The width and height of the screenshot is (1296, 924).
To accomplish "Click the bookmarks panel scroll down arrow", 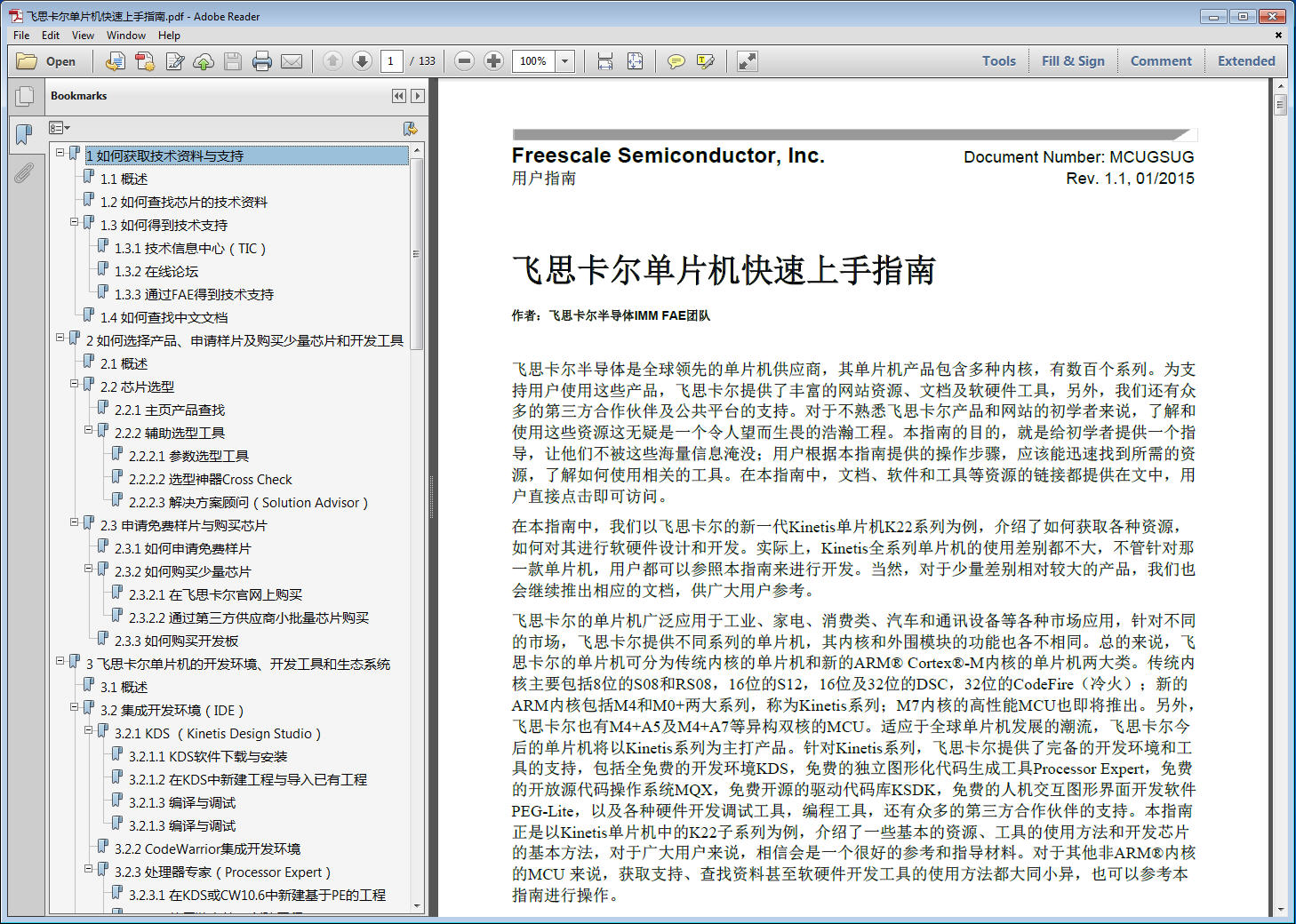I will [x=417, y=905].
